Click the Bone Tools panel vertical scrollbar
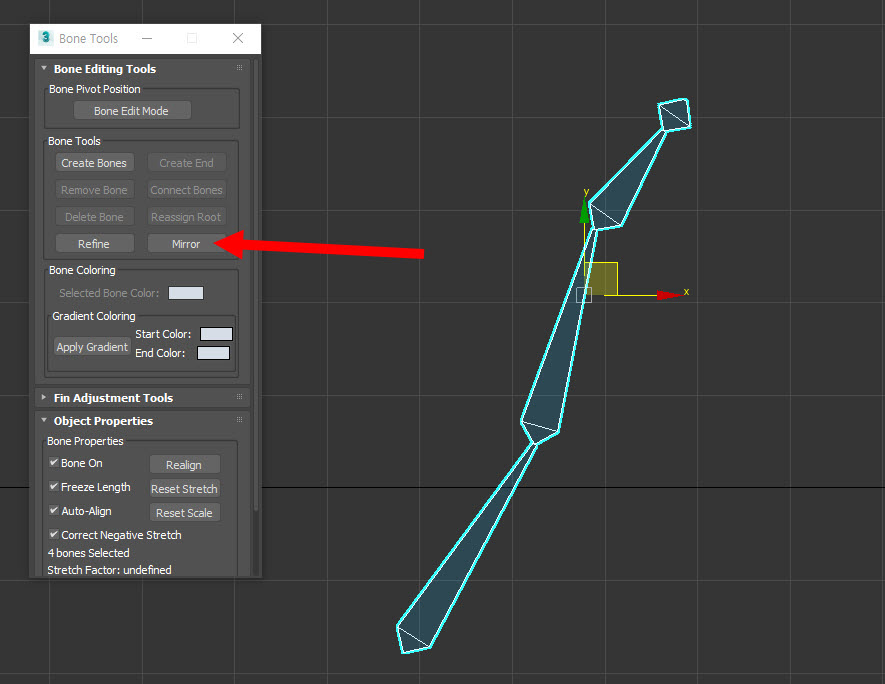This screenshot has height=684, width=885. pos(256,285)
